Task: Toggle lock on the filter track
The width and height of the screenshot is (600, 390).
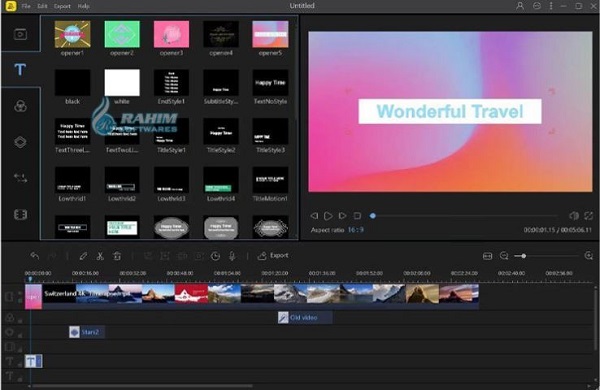Action: 20,321
